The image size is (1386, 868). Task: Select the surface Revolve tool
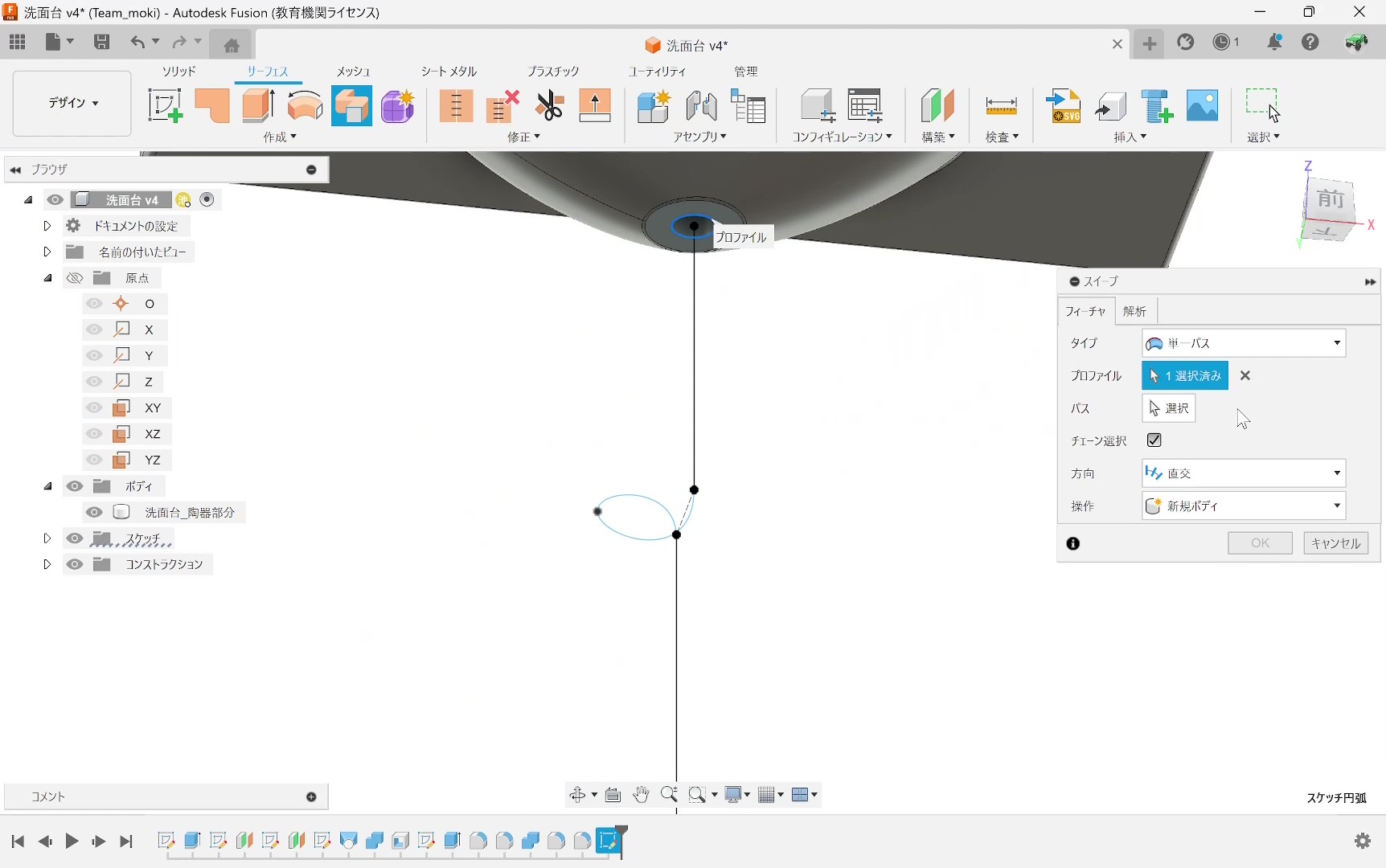point(305,106)
